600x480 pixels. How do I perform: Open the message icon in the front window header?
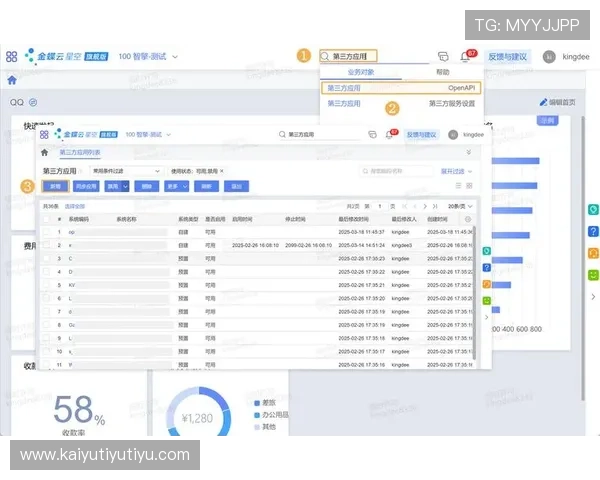click(x=372, y=135)
